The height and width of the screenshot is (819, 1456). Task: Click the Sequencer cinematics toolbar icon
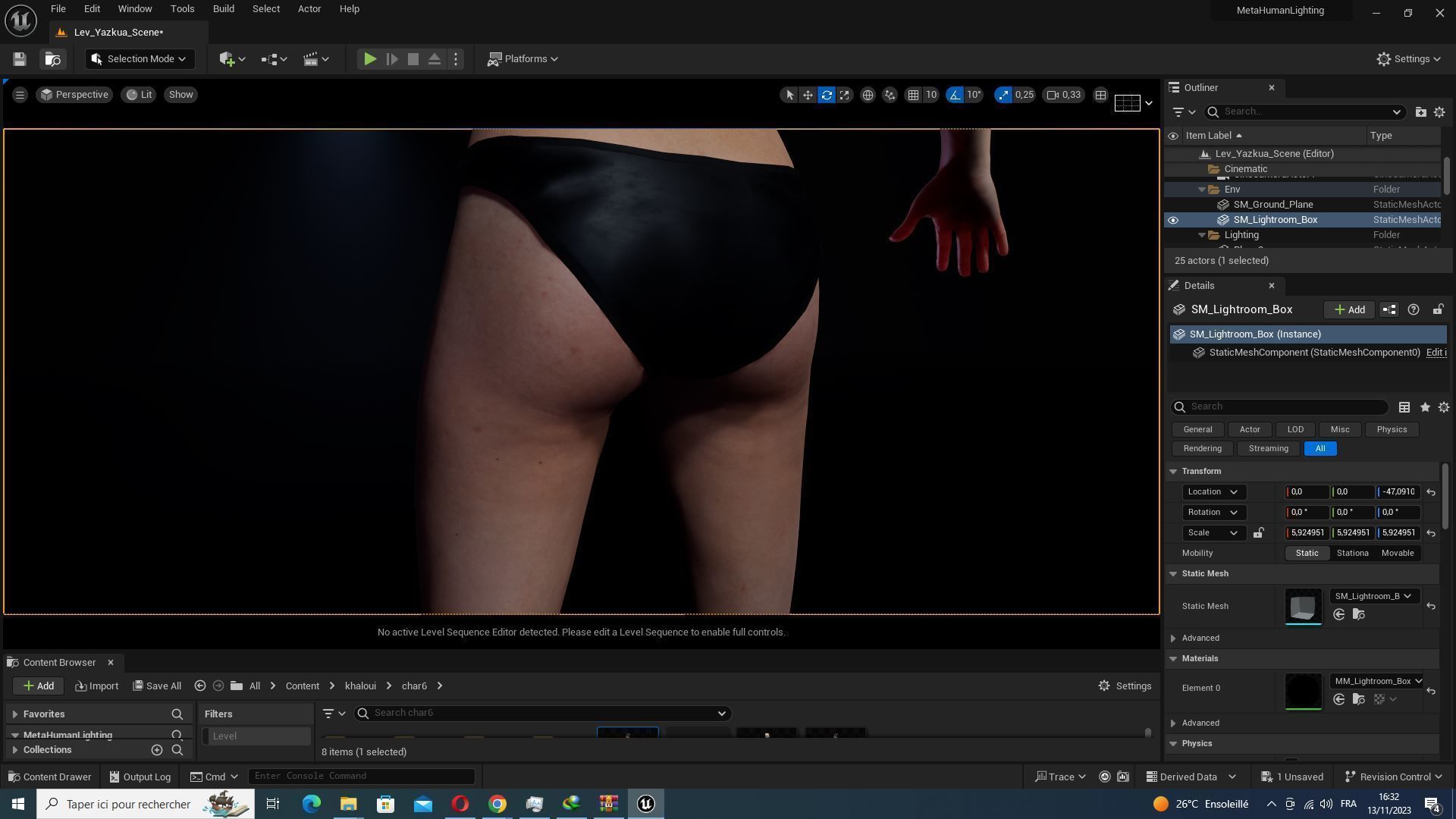point(311,59)
